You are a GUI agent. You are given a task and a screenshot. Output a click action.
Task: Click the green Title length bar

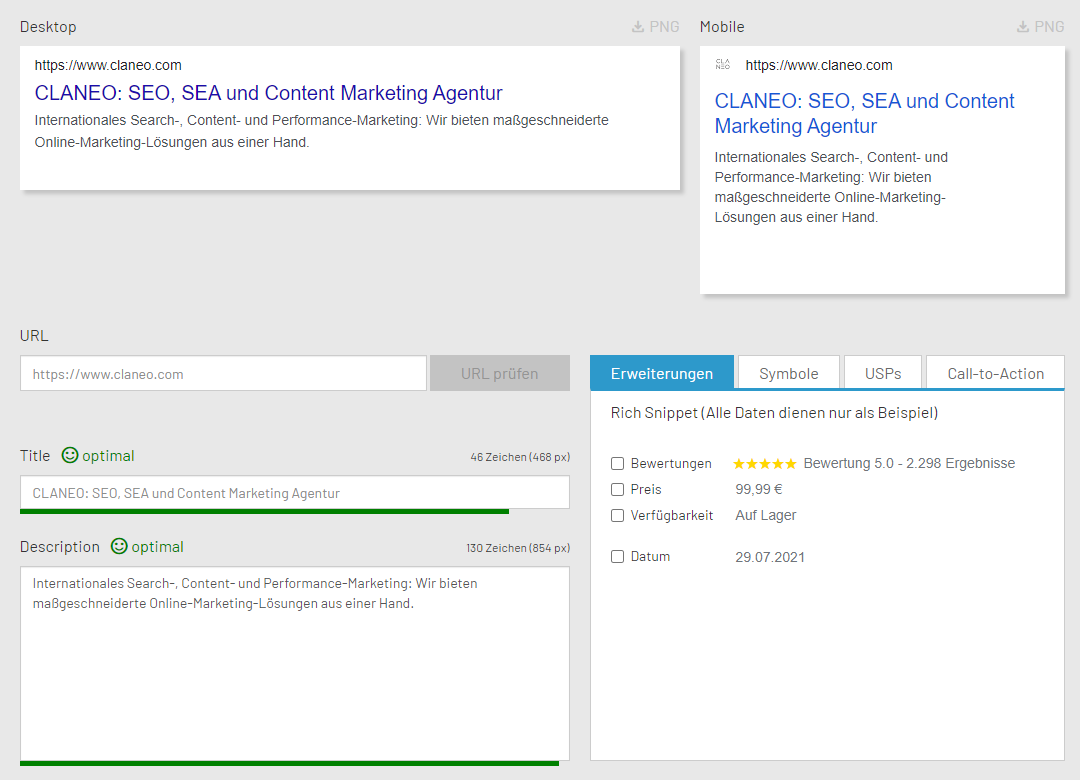tap(264, 511)
